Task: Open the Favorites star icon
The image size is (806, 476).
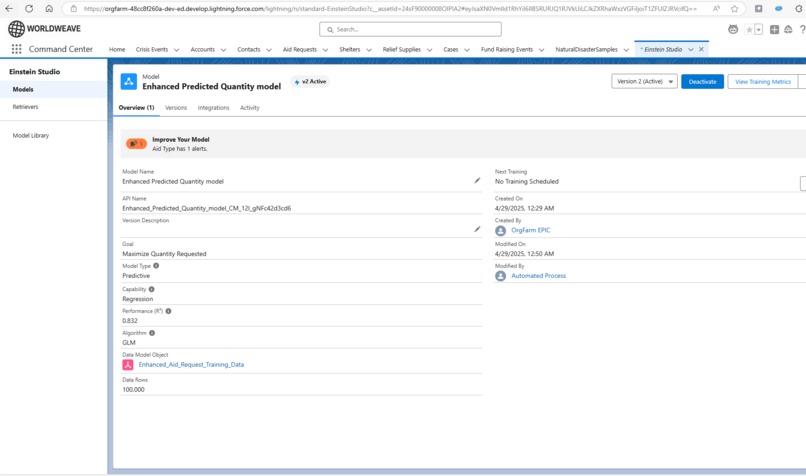Action: coord(749,29)
